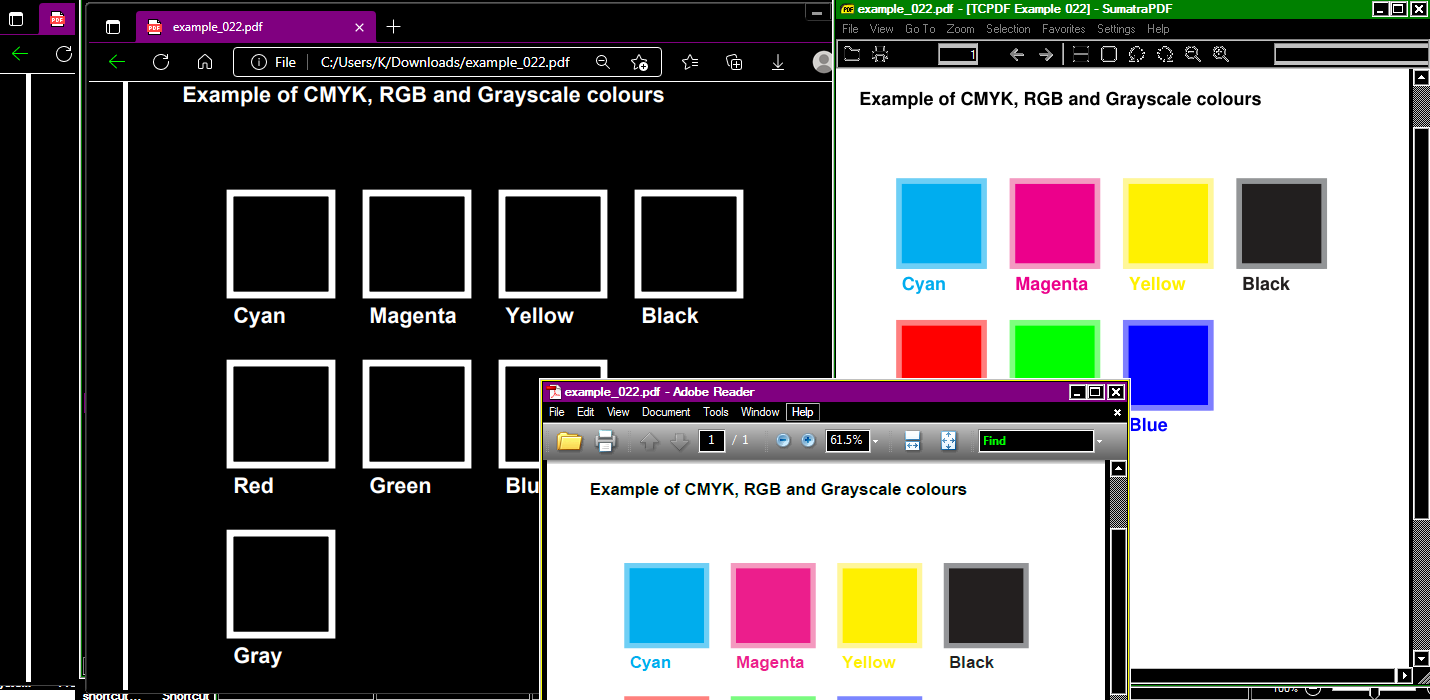The image size is (1430, 700).
Task: Open Collections icon in Edge toolbar
Action: 734,62
